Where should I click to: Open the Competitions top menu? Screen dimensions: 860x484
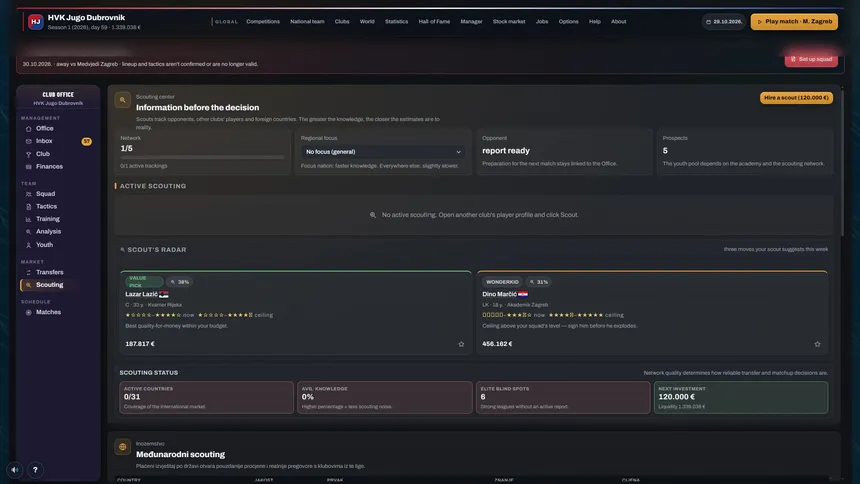263,21
